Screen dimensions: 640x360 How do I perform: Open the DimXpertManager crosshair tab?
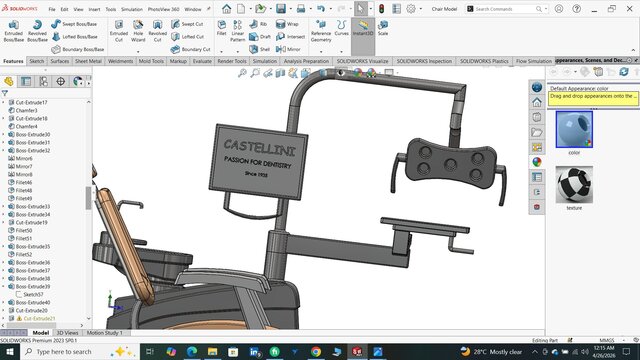point(60,82)
